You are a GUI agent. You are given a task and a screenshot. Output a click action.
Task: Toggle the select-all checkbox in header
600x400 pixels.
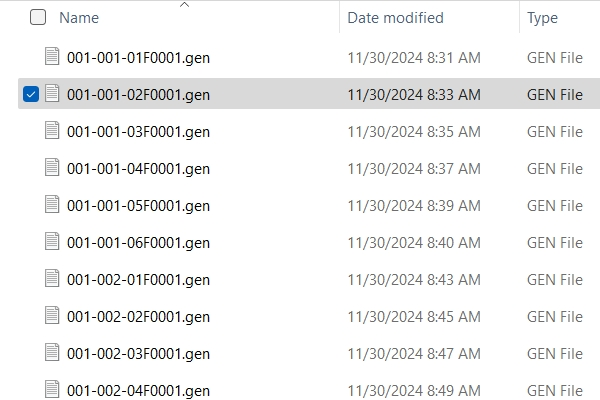38,17
